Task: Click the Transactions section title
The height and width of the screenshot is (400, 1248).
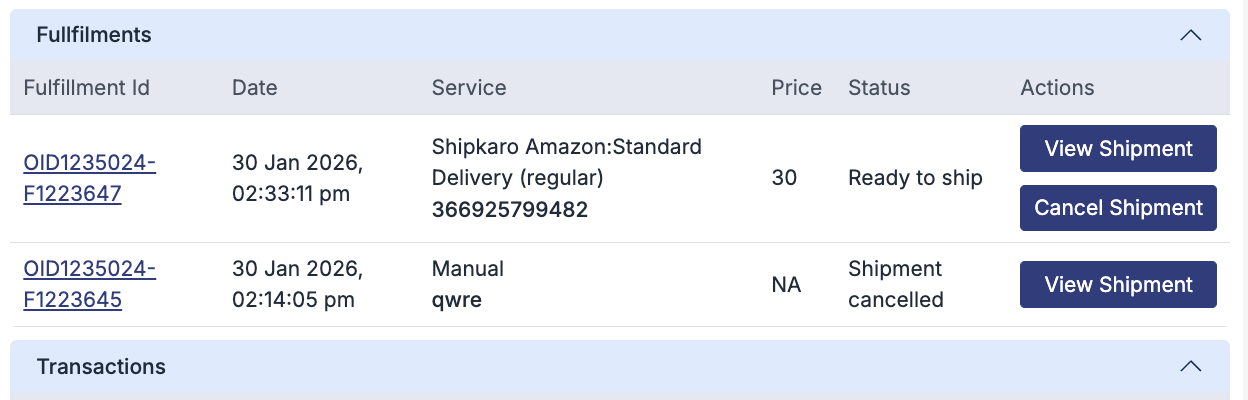Action: click(101, 366)
